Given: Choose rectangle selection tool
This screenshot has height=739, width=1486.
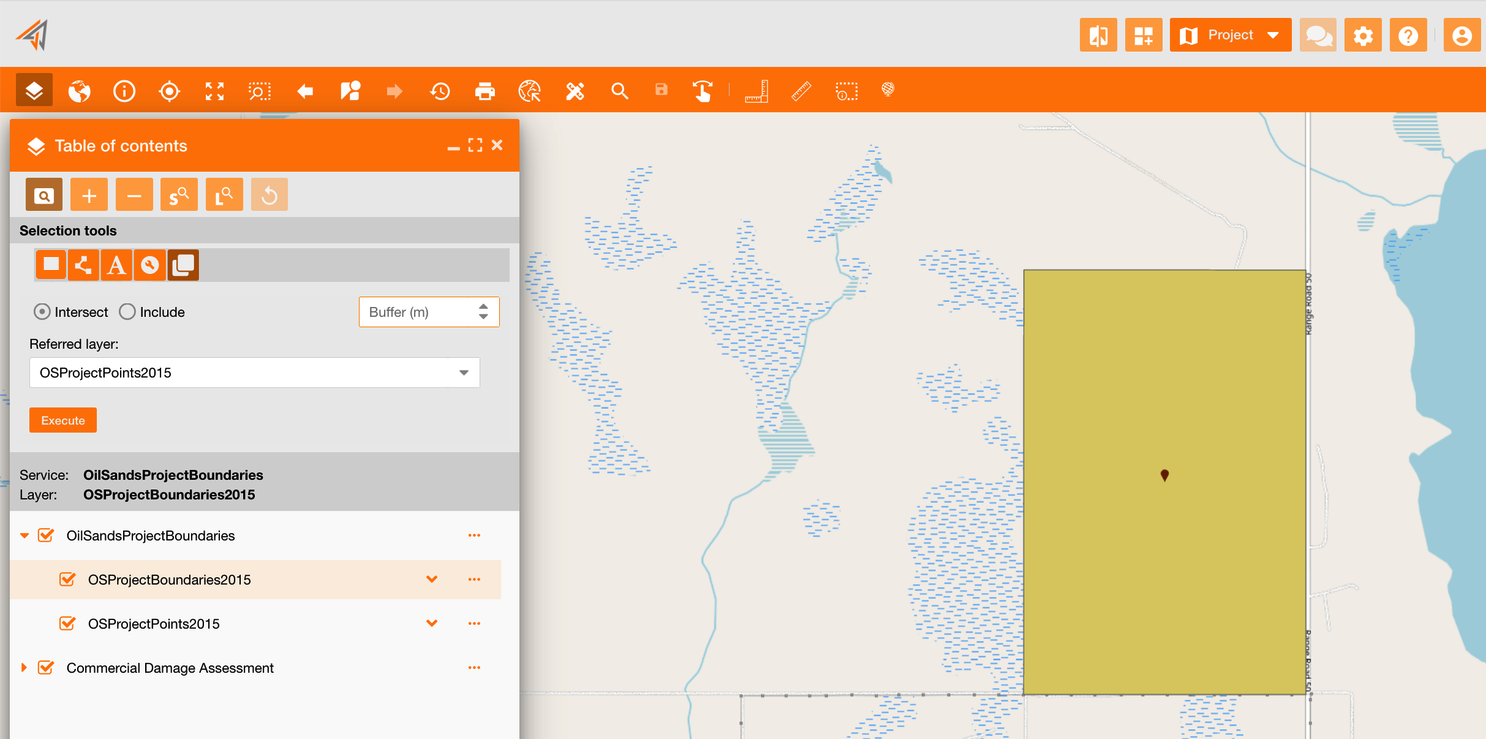Looking at the screenshot, I should (52, 265).
